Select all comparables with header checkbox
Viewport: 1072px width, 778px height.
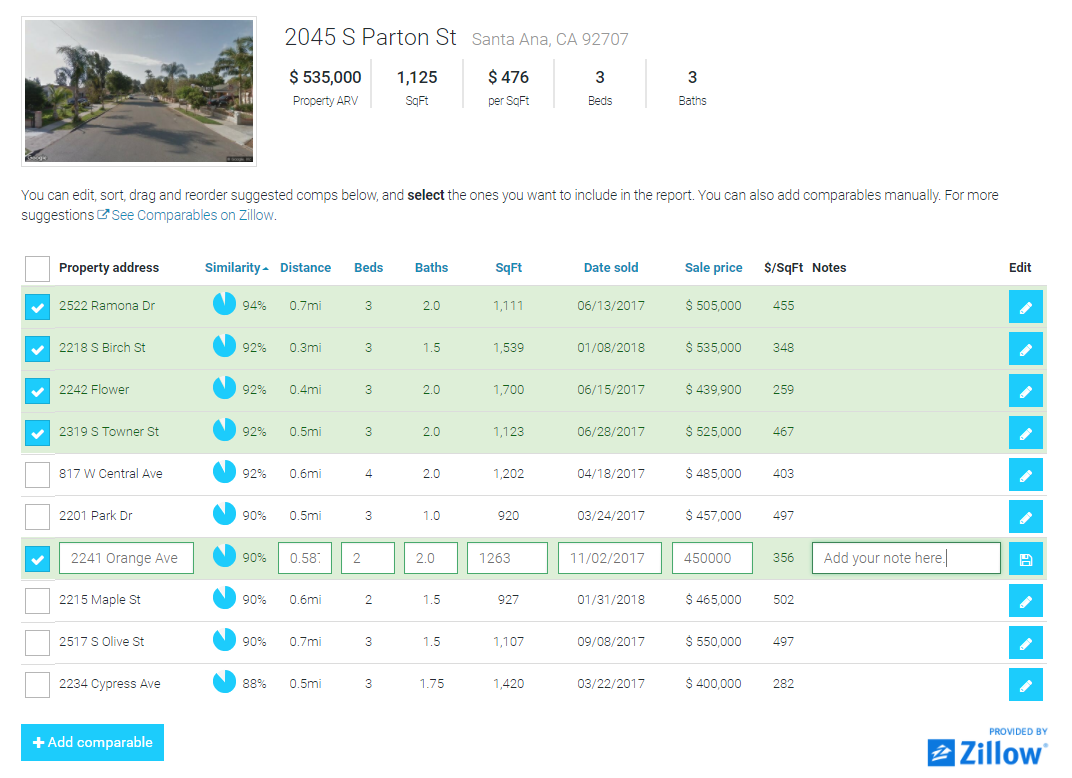(37, 268)
